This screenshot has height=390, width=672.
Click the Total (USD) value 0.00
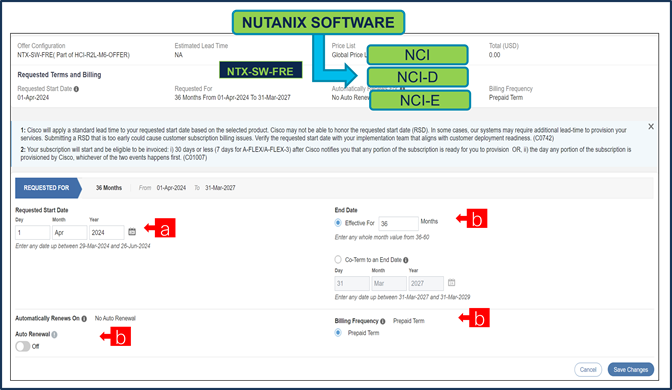495,55
